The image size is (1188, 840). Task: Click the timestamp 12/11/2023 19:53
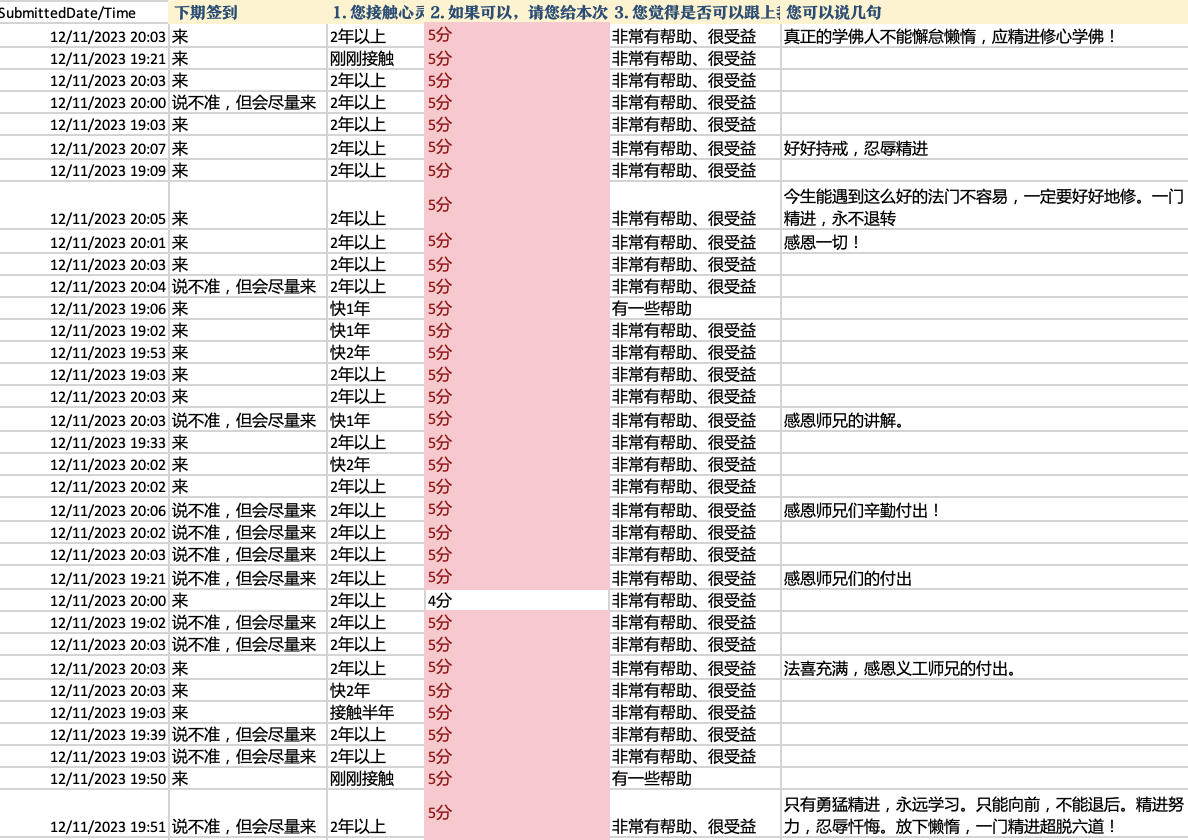click(108, 352)
